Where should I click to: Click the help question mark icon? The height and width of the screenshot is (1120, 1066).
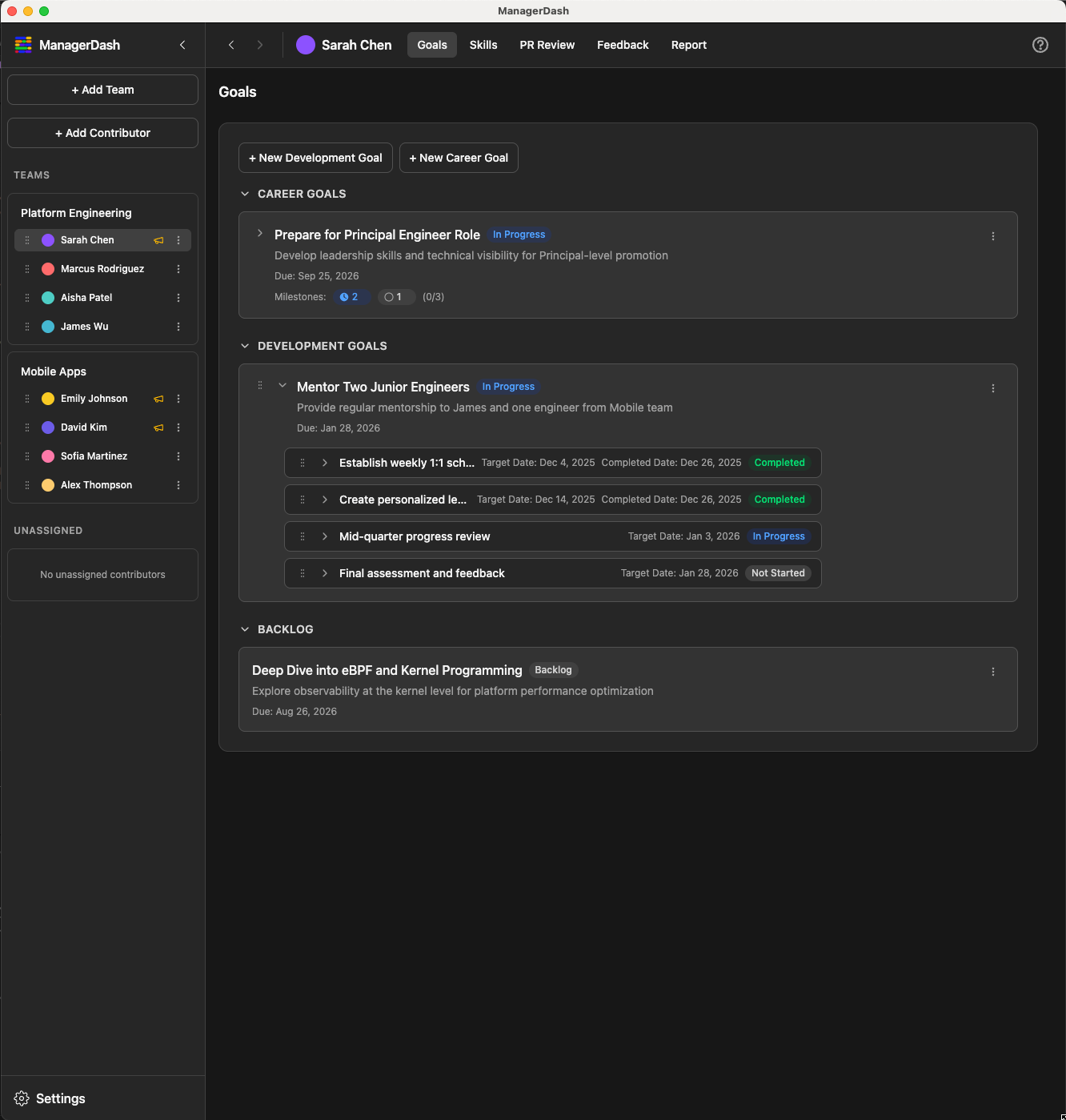click(x=1040, y=45)
